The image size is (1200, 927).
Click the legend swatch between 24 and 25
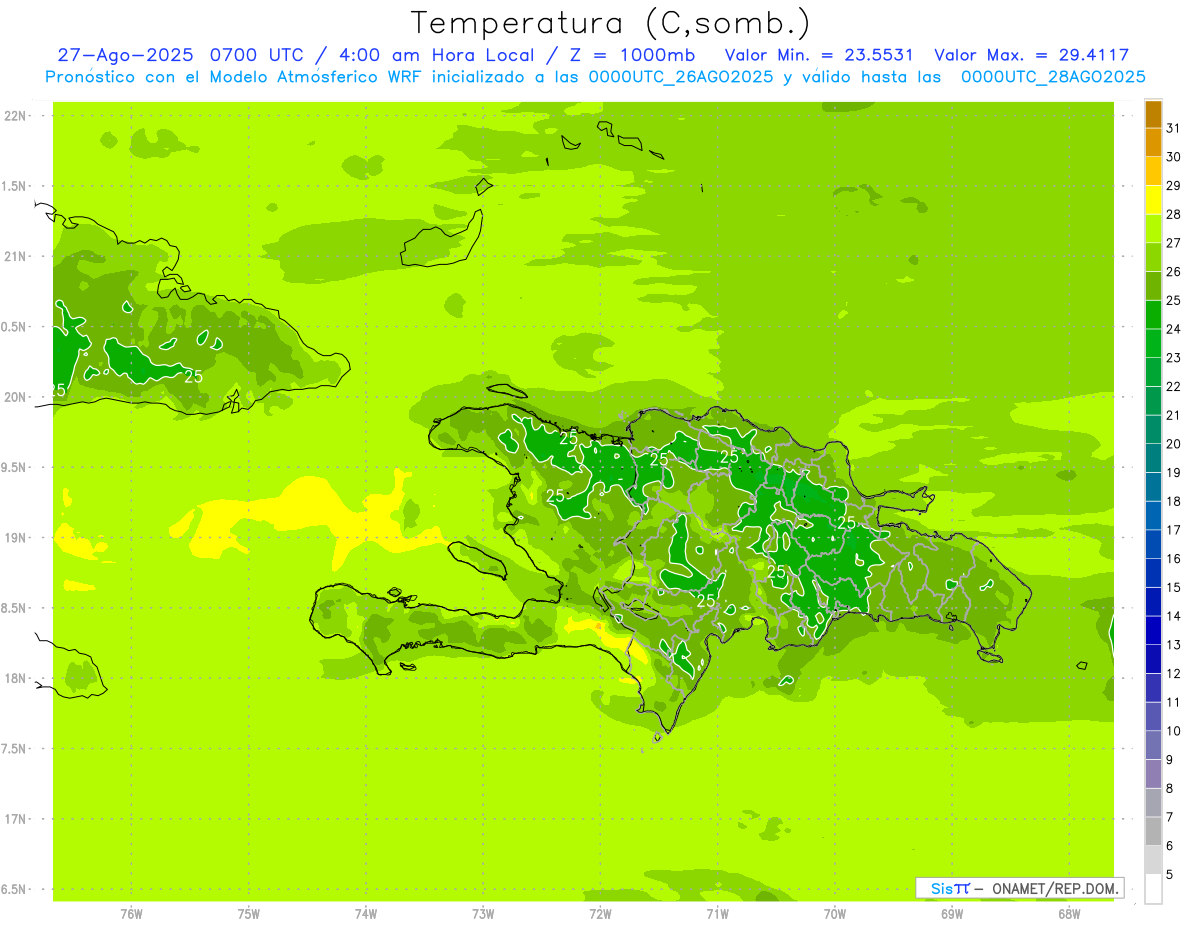(x=1153, y=315)
